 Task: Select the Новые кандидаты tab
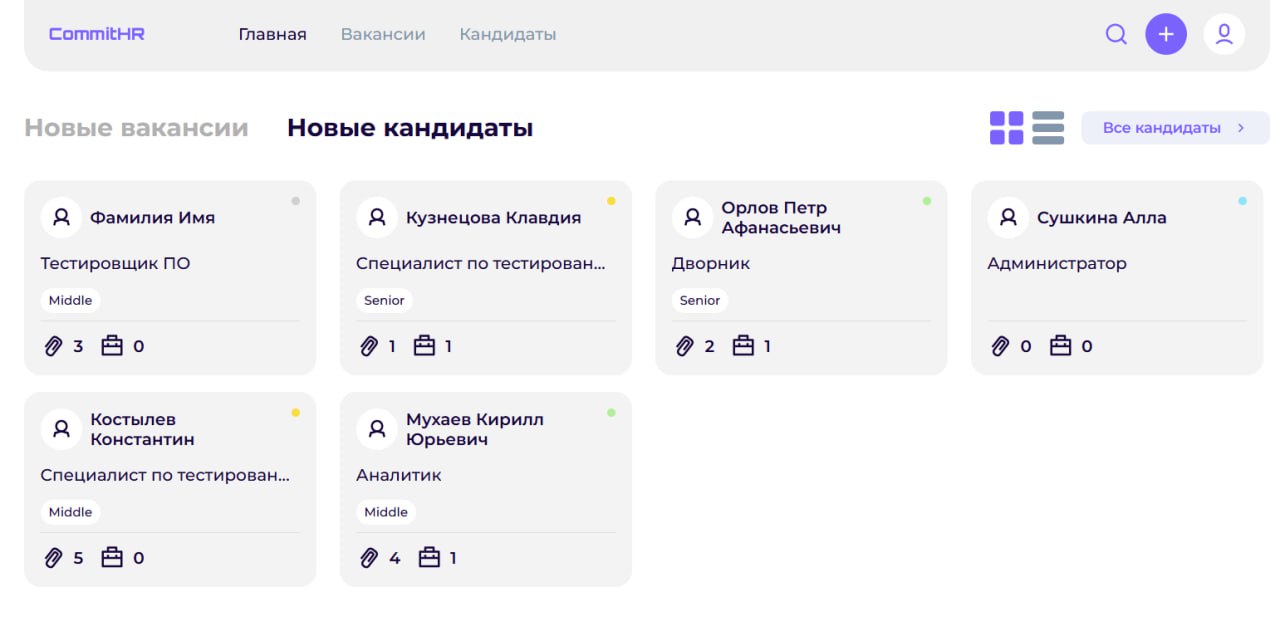pos(410,128)
